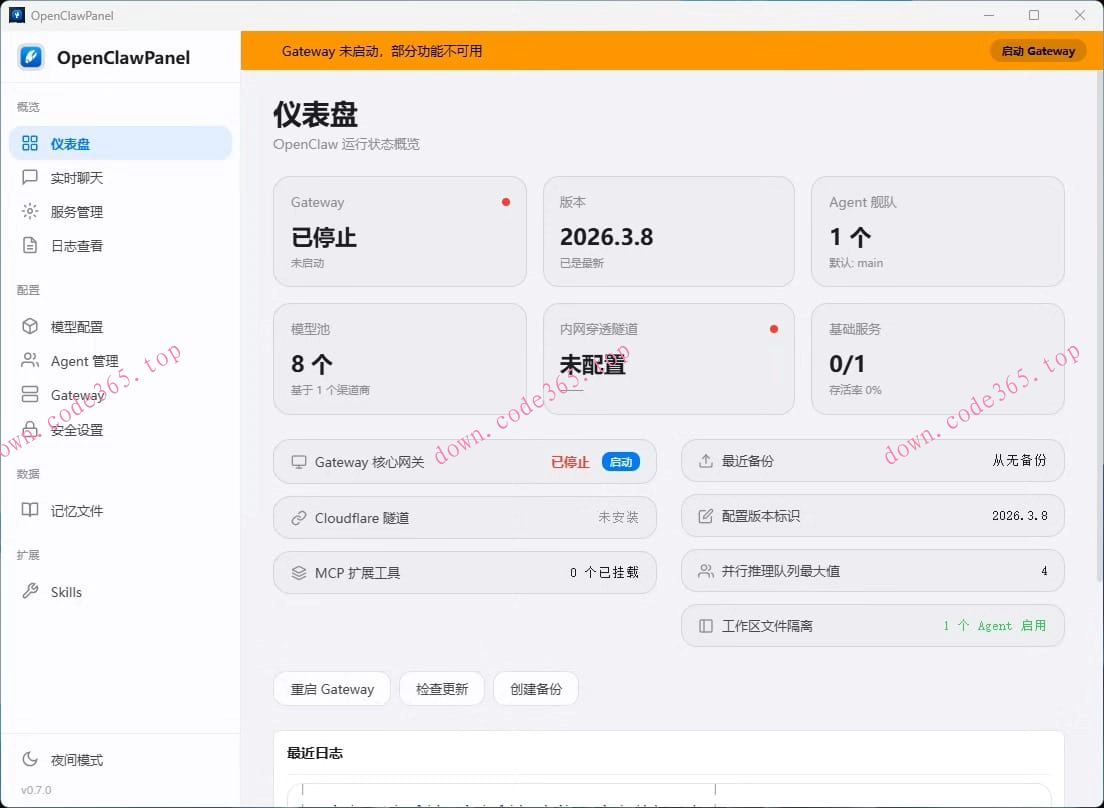Screen dimensions: 1104x808
Task: Click the 服务管理 services icon
Action: tap(32, 211)
